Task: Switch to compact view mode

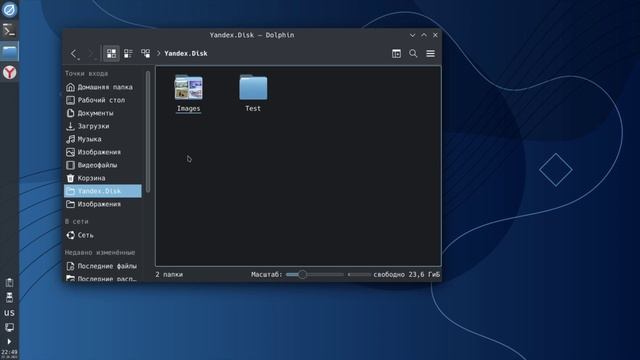Action: (x=128, y=53)
